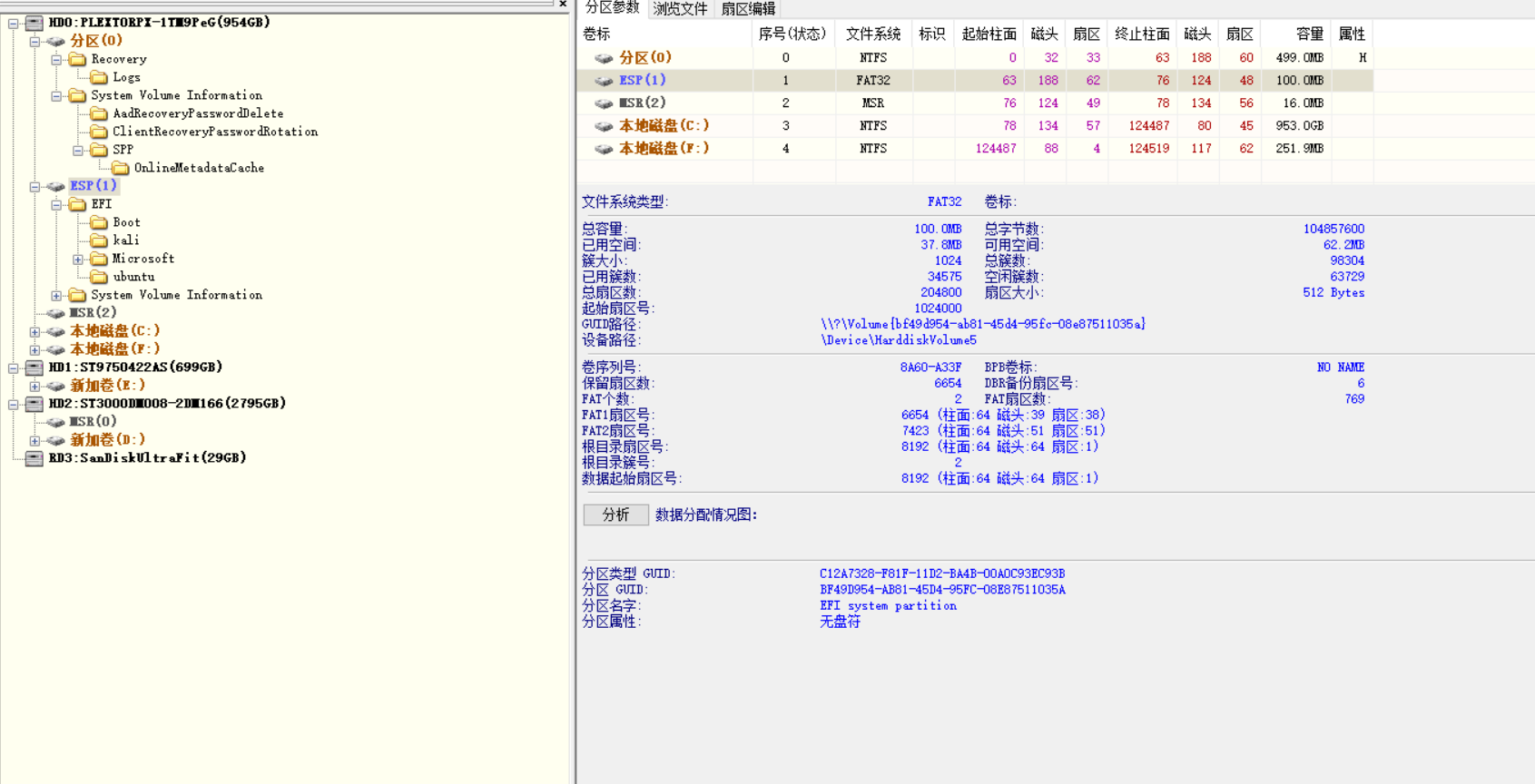Image resolution: width=1535 pixels, height=784 pixels.
Task: Select the MSR(2) row in partition table
Action: pyautogui.click(x=976, y=103)
